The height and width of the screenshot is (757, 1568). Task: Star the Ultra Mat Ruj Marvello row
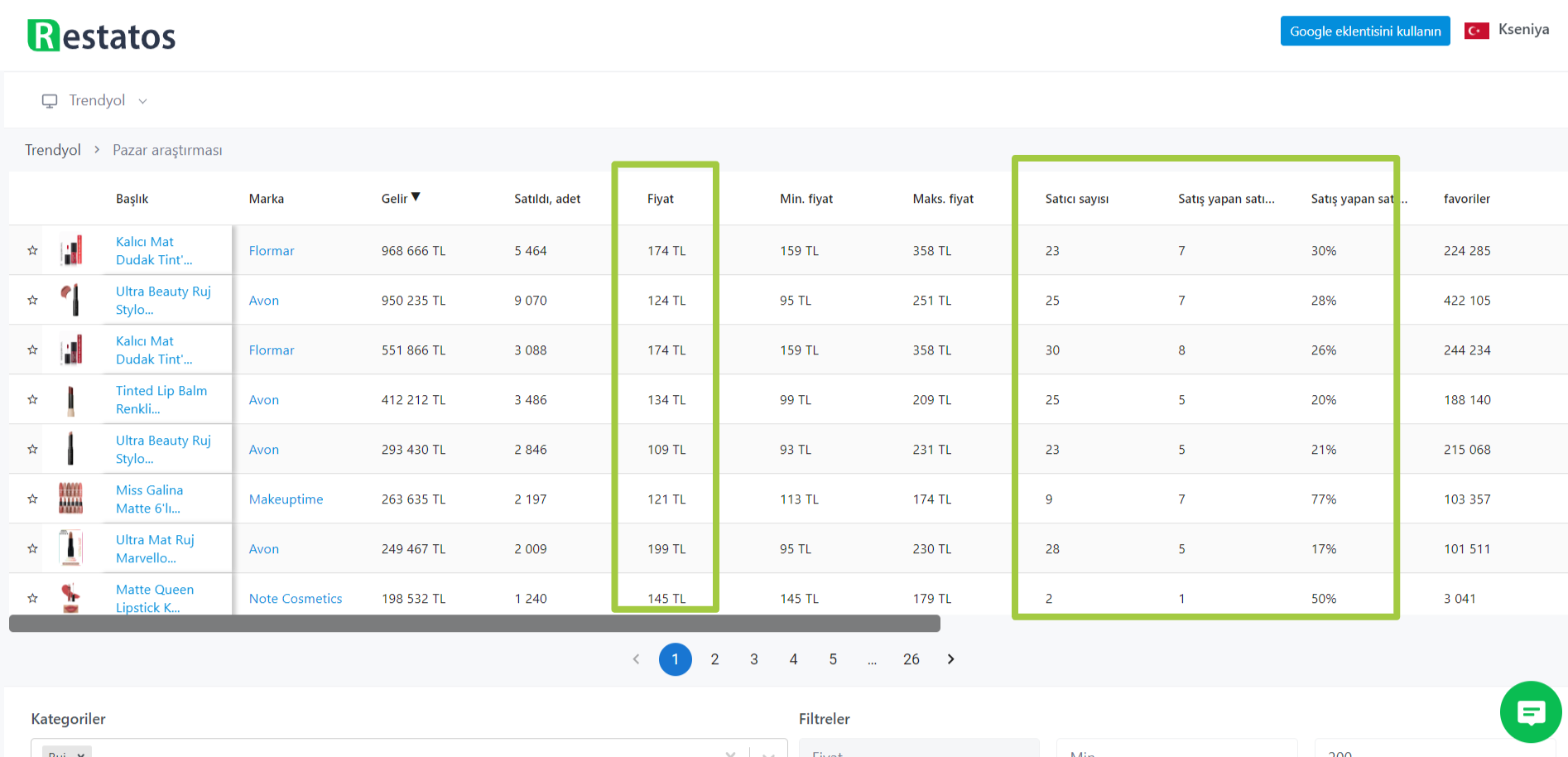33,548
